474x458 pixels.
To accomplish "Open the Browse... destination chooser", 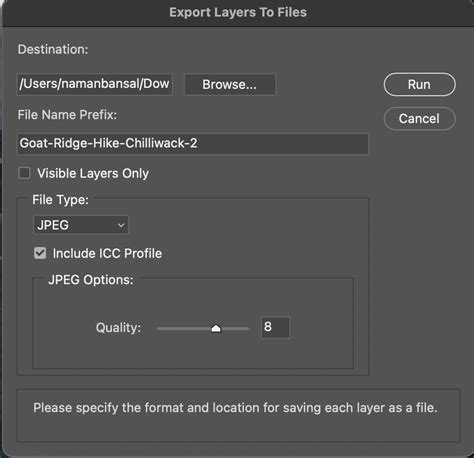I will [x=230, y=85].
